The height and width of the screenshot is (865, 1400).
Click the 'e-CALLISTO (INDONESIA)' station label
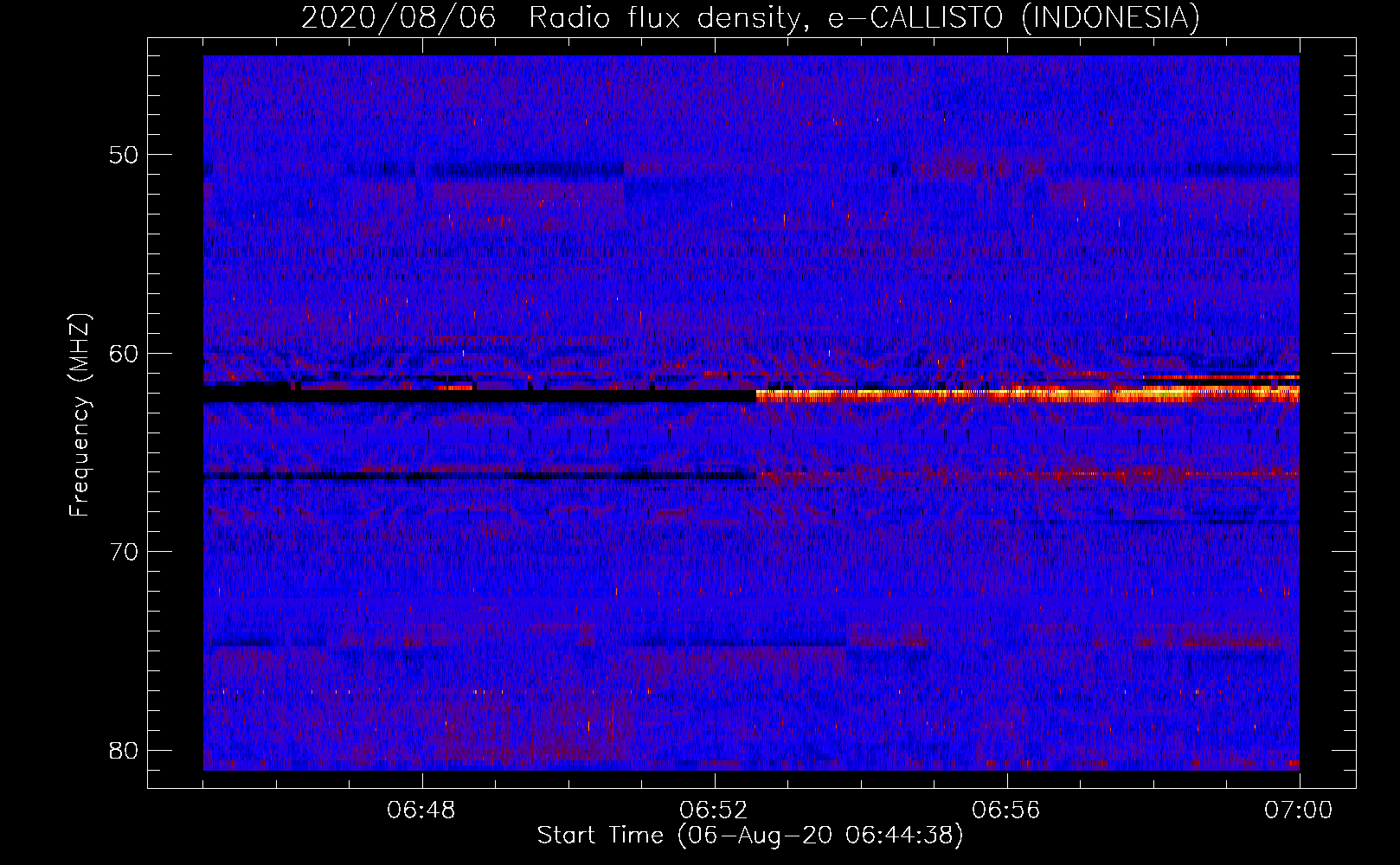tap(1014, 18)
